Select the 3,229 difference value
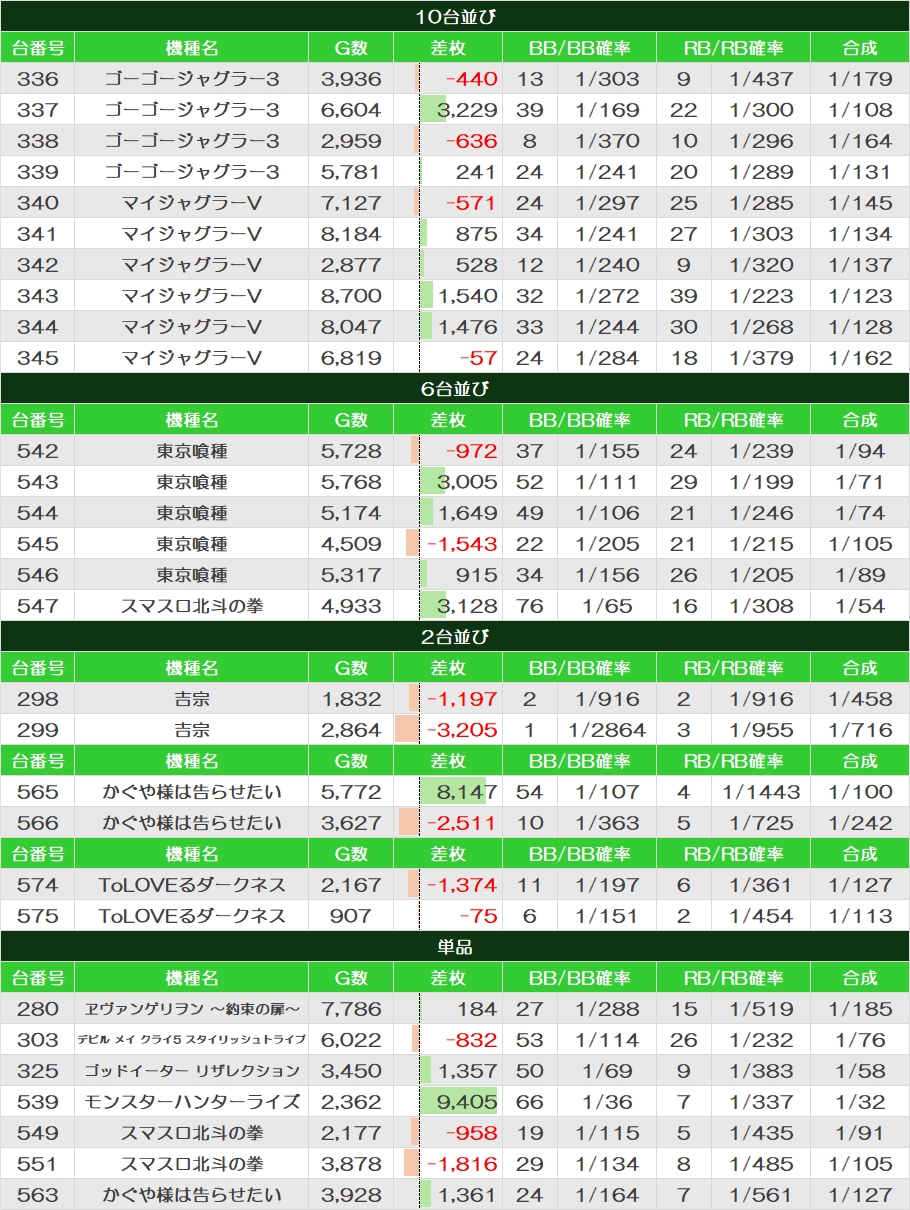This screenshot has height=1210, width=910. [x=467, y=110]
